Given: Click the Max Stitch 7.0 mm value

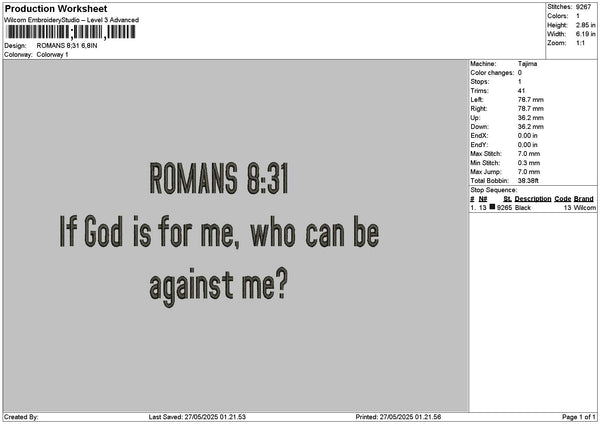Looking at the screenshot, I should click(x=529, y=154).
